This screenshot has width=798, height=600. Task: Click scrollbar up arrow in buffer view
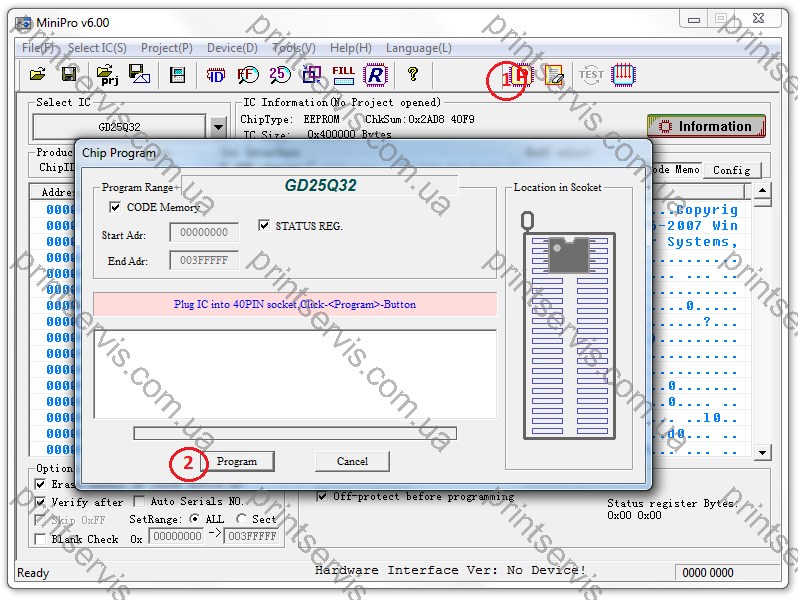[762, 191]
